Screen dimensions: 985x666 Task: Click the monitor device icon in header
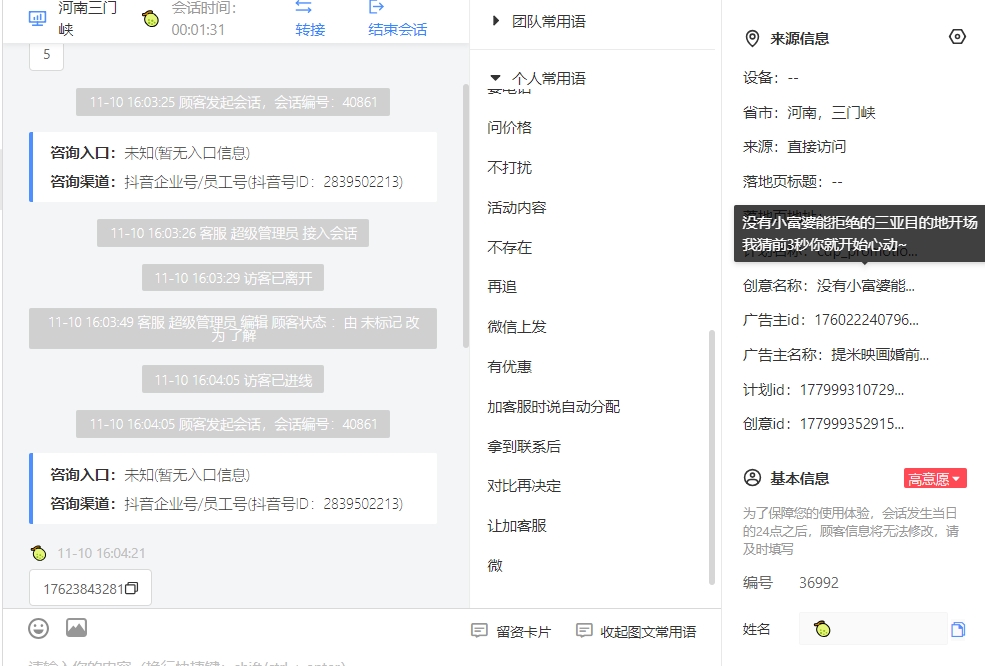coord(38,18)
